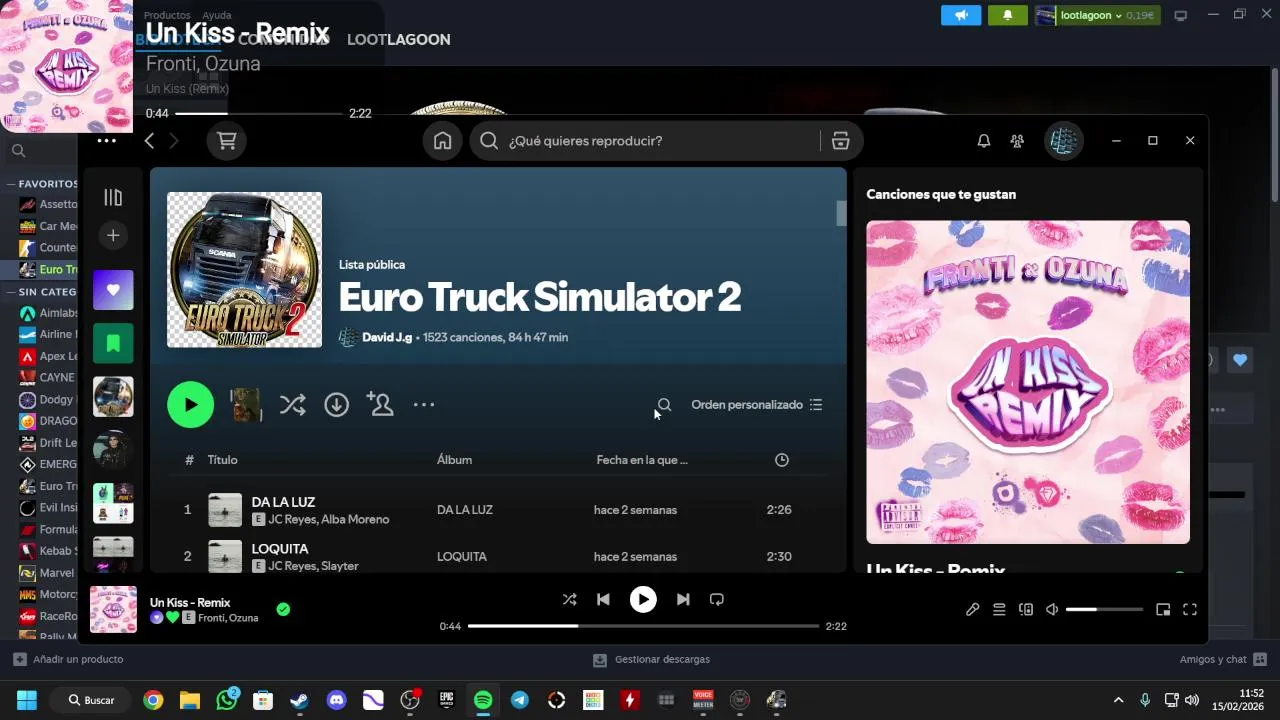Image resolution: width=1280 pixels, height=720 pixels.
Task: Open the Spotify shopping cart icon
Action: point(227,141)
